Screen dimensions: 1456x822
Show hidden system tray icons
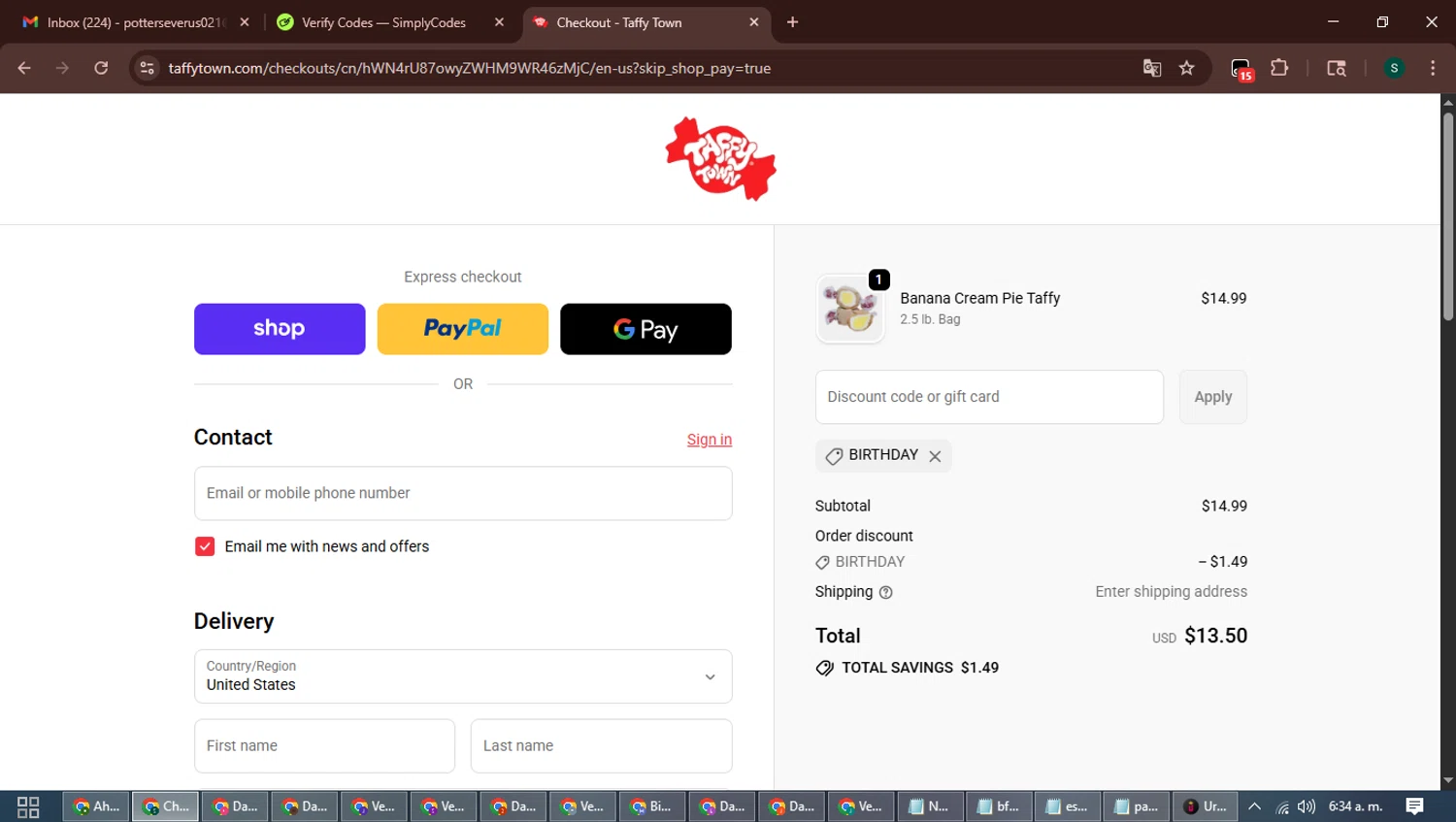coord(1254,806)
